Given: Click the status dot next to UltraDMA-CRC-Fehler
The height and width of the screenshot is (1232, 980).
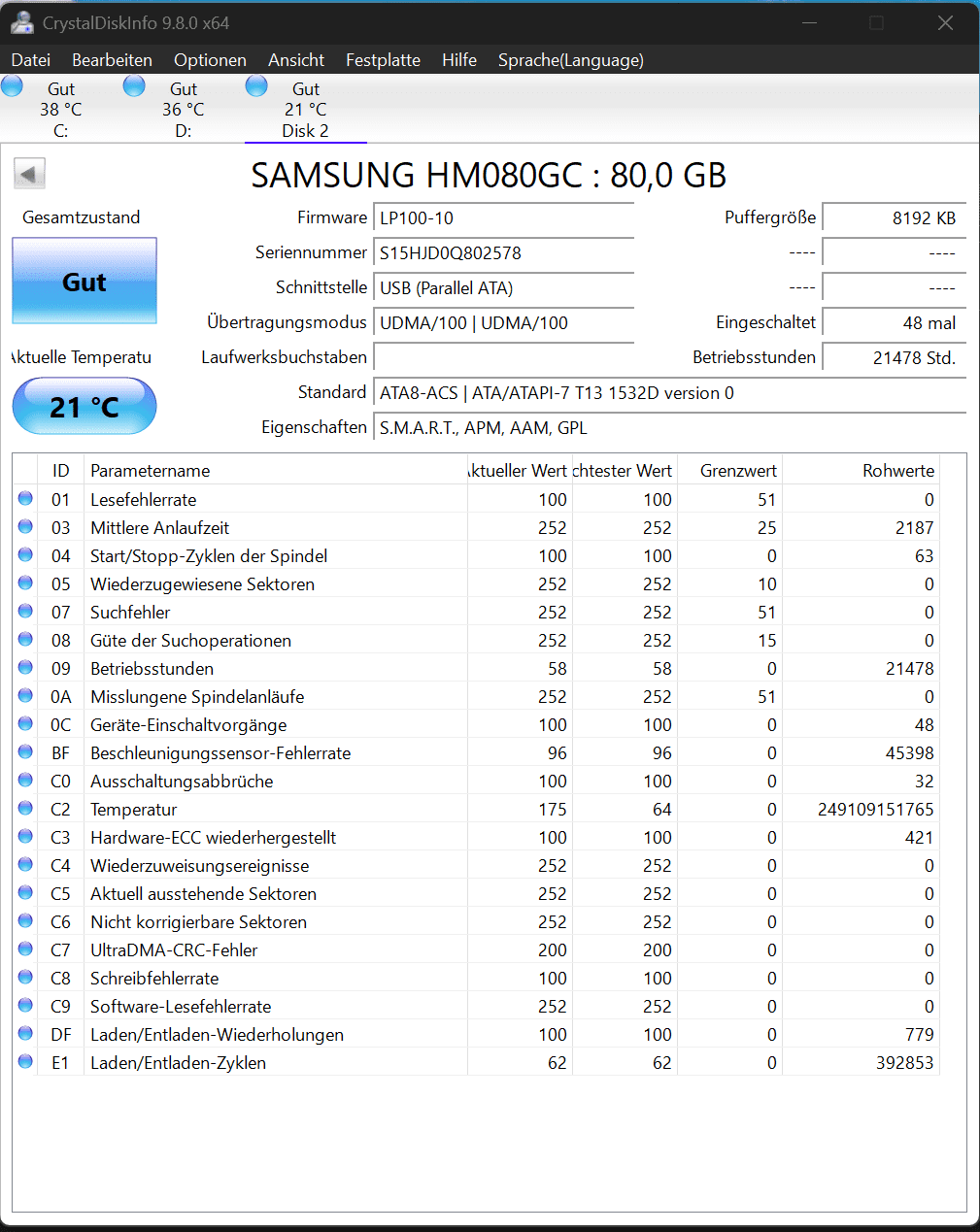Looking at the screenshot, I should 24,949.
